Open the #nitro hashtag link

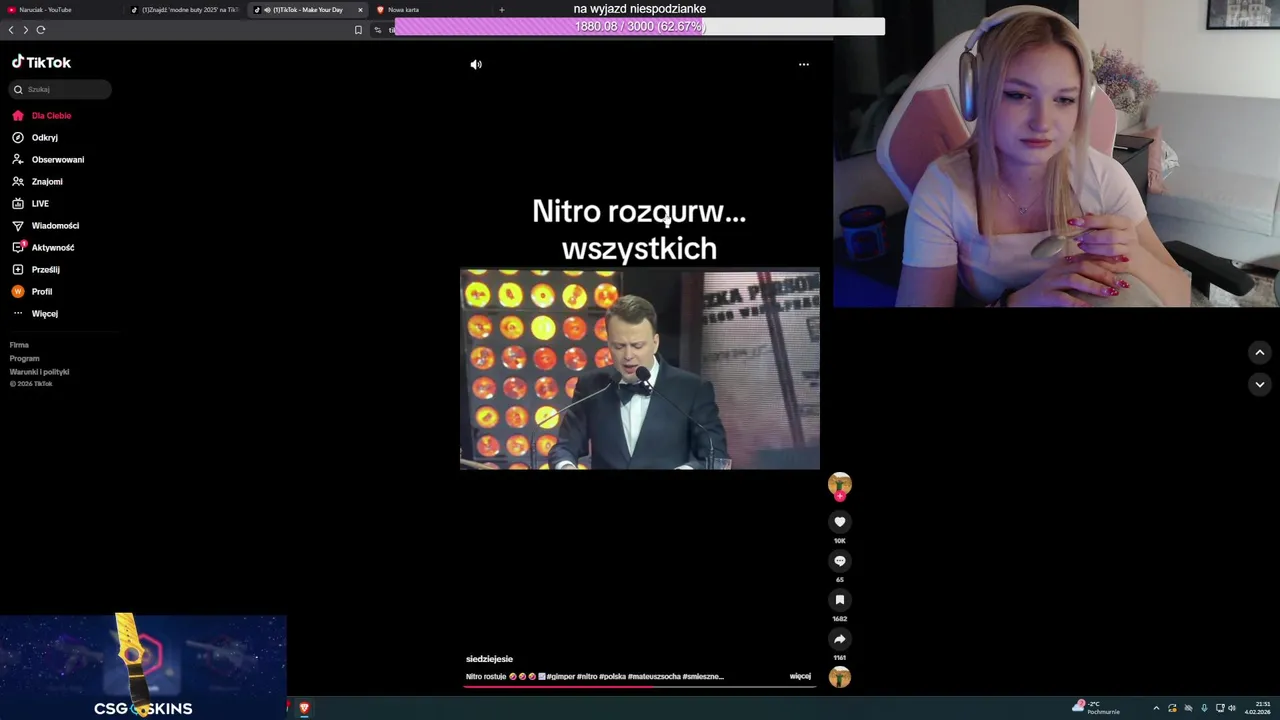pos(587,677)
